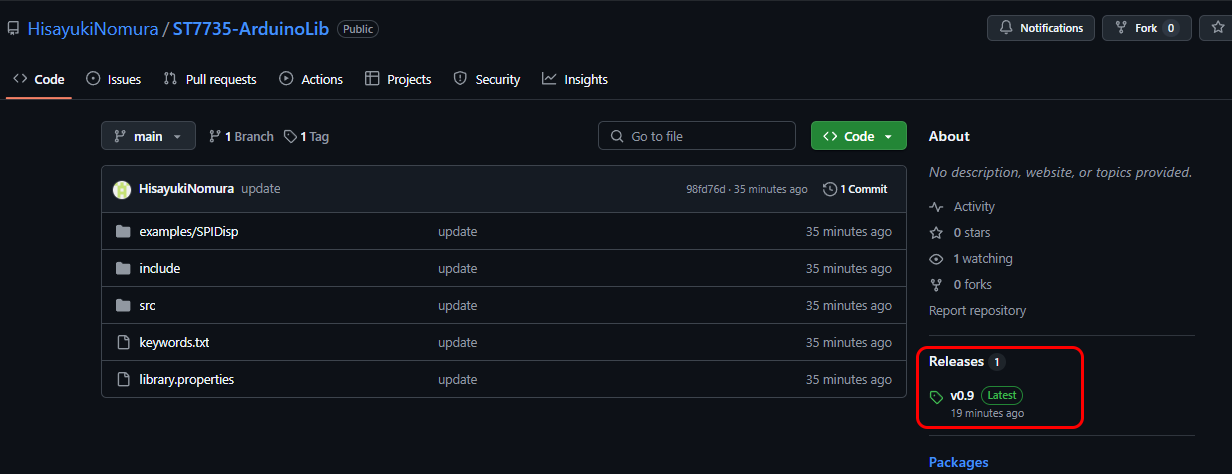Click folder icon beside include
This screenshot has width=1232, height=474.
click(124, 268)
